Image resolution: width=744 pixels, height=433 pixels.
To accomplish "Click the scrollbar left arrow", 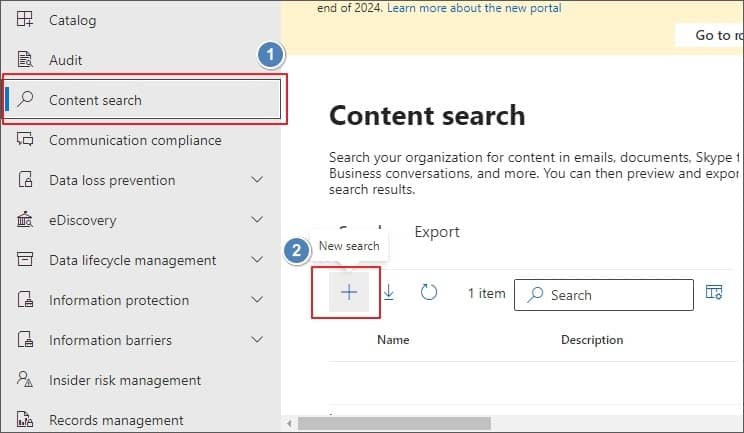I will (x=289, y=423).
